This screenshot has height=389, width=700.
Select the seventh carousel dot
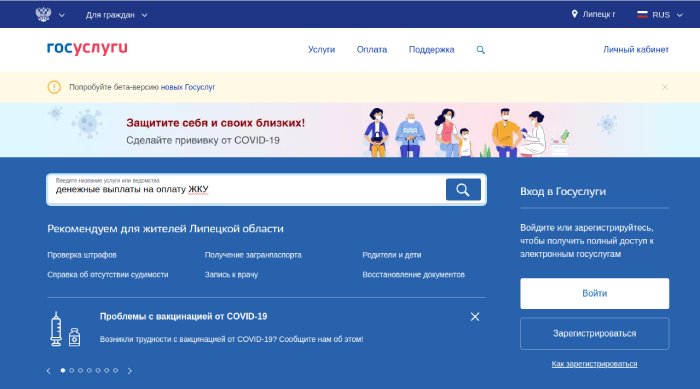pos(116,370)
